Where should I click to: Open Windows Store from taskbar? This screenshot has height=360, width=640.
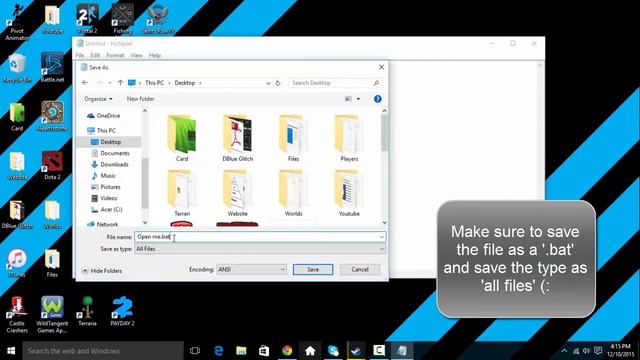click(x=264, y=351)
